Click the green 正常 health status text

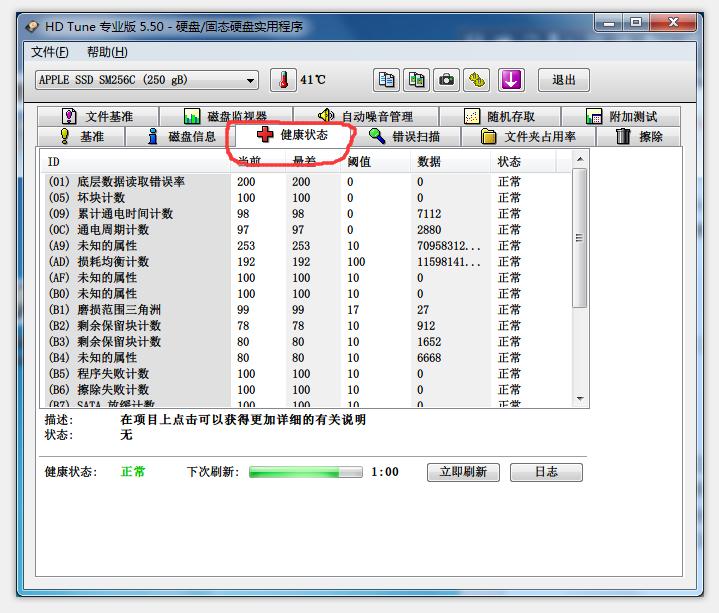[x=133, y=472]
